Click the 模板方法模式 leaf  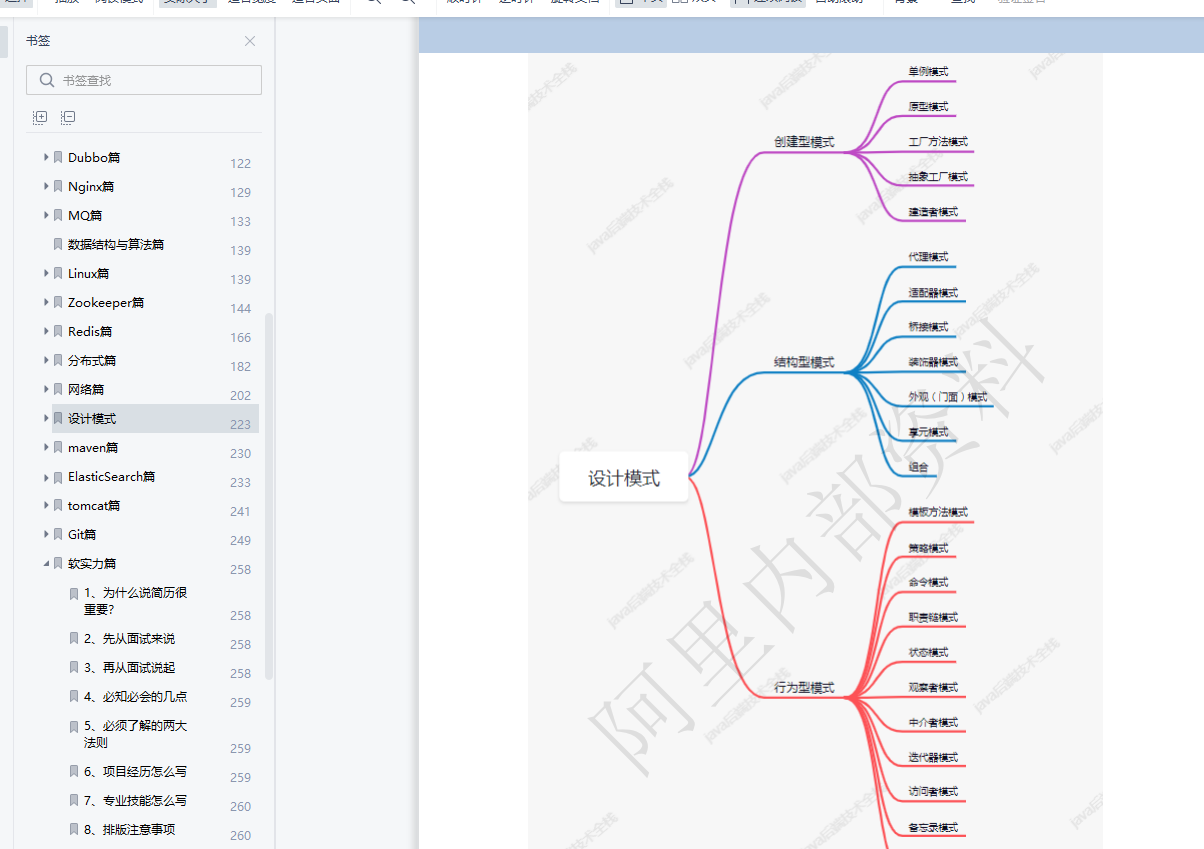(938, 512)
